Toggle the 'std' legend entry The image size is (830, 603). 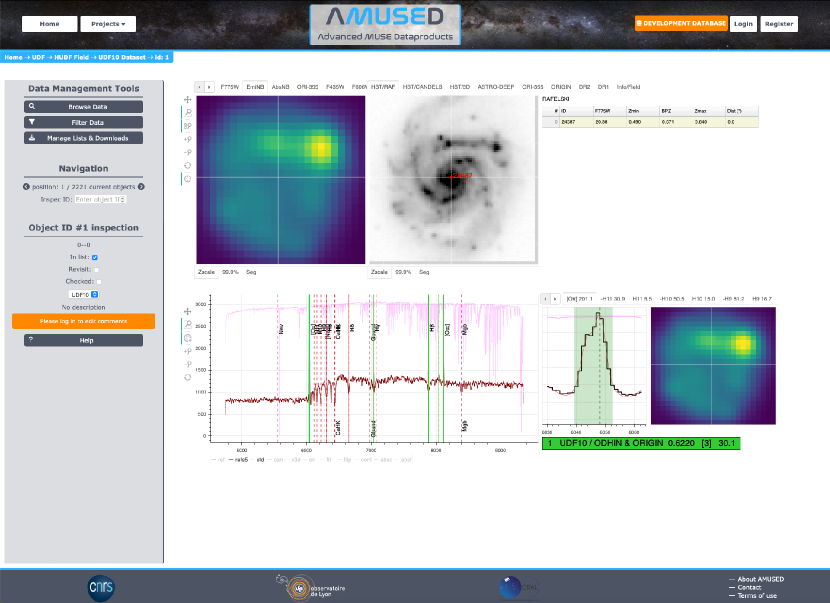(257, 460)
